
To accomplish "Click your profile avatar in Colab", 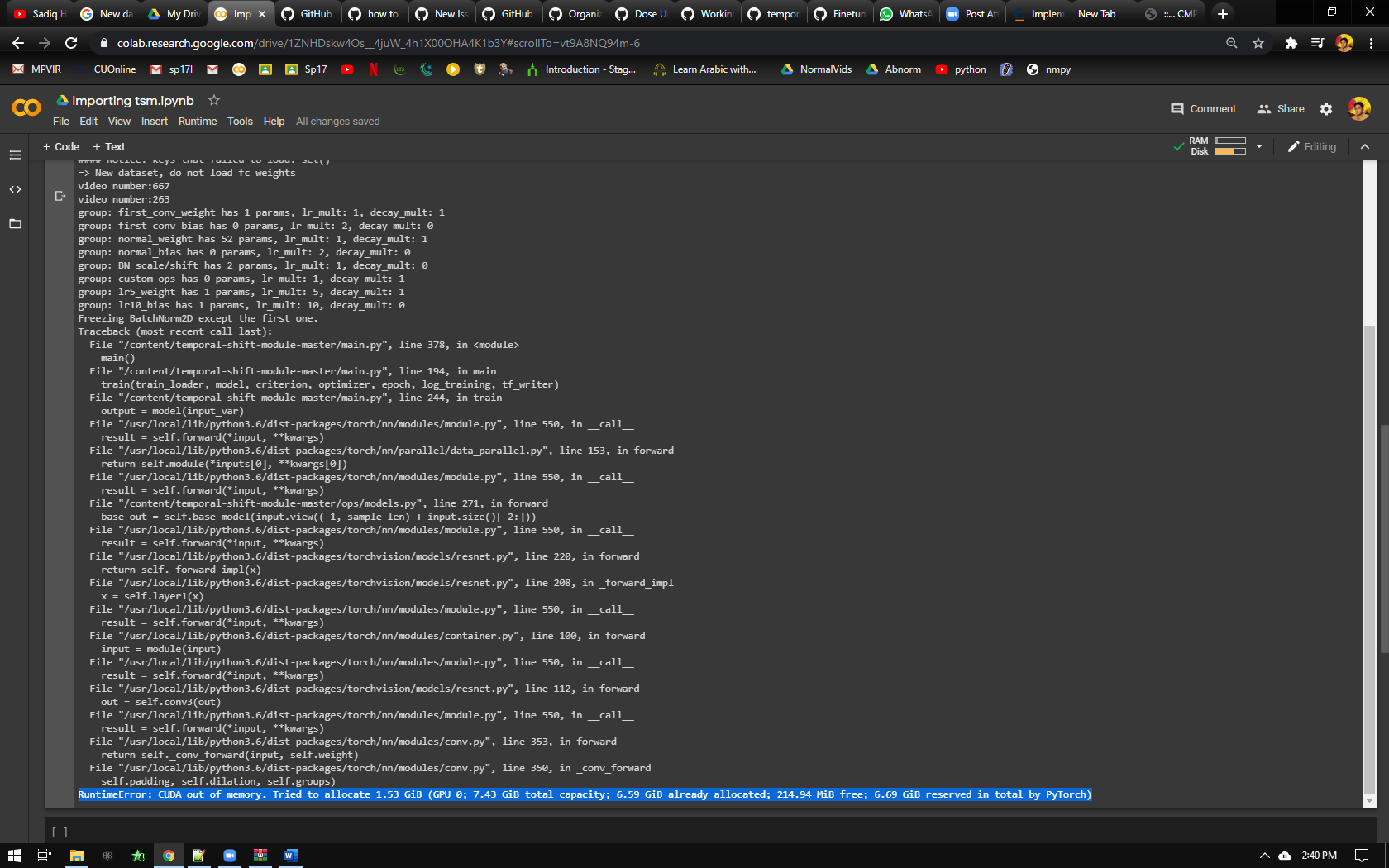I will (1359, 108).
